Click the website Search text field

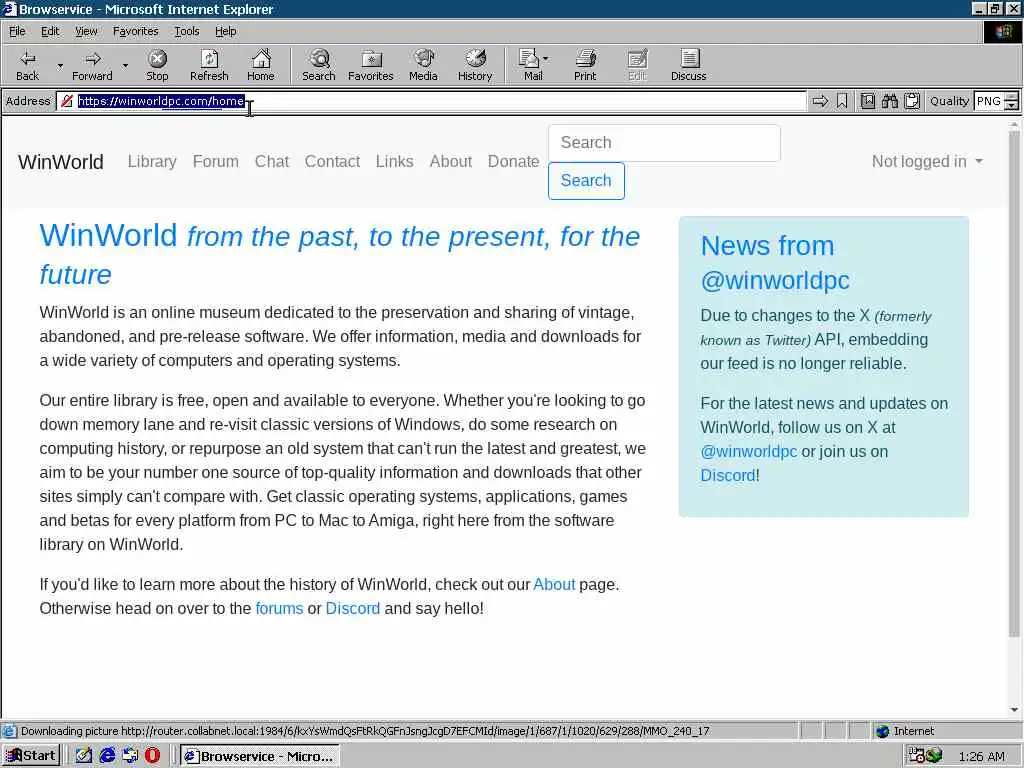(x=664, y=143)
